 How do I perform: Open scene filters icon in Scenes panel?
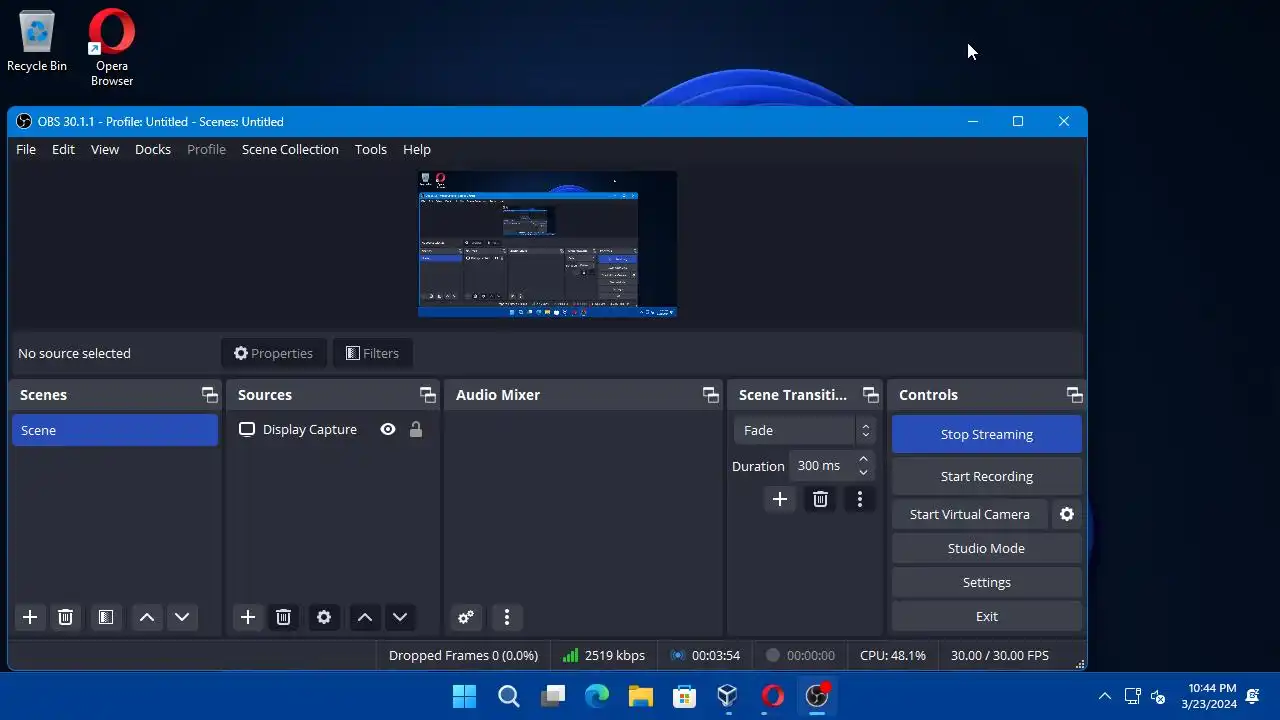click(106, 617)
